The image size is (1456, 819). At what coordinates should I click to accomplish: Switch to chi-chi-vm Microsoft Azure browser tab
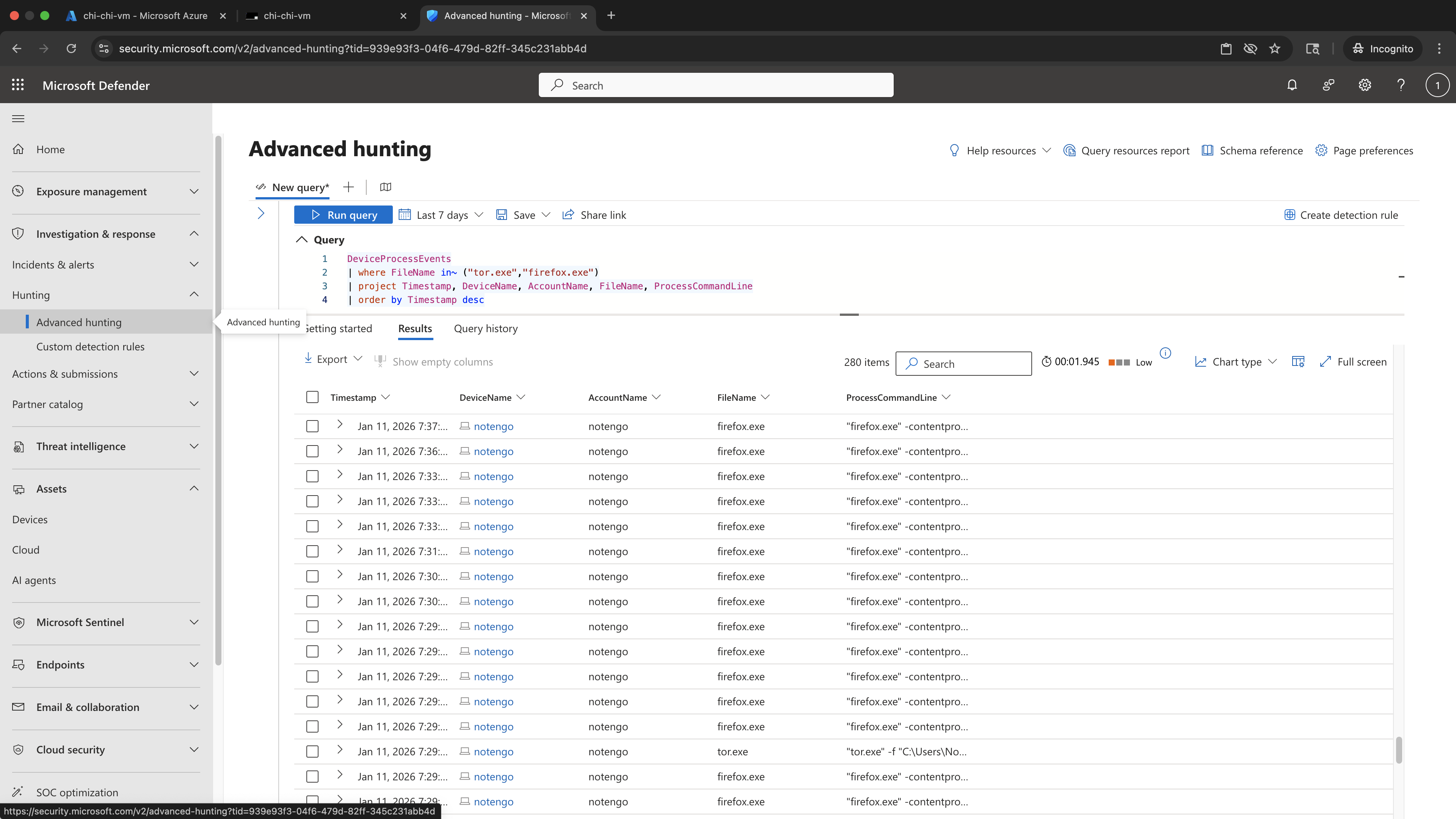click(145, 16)
